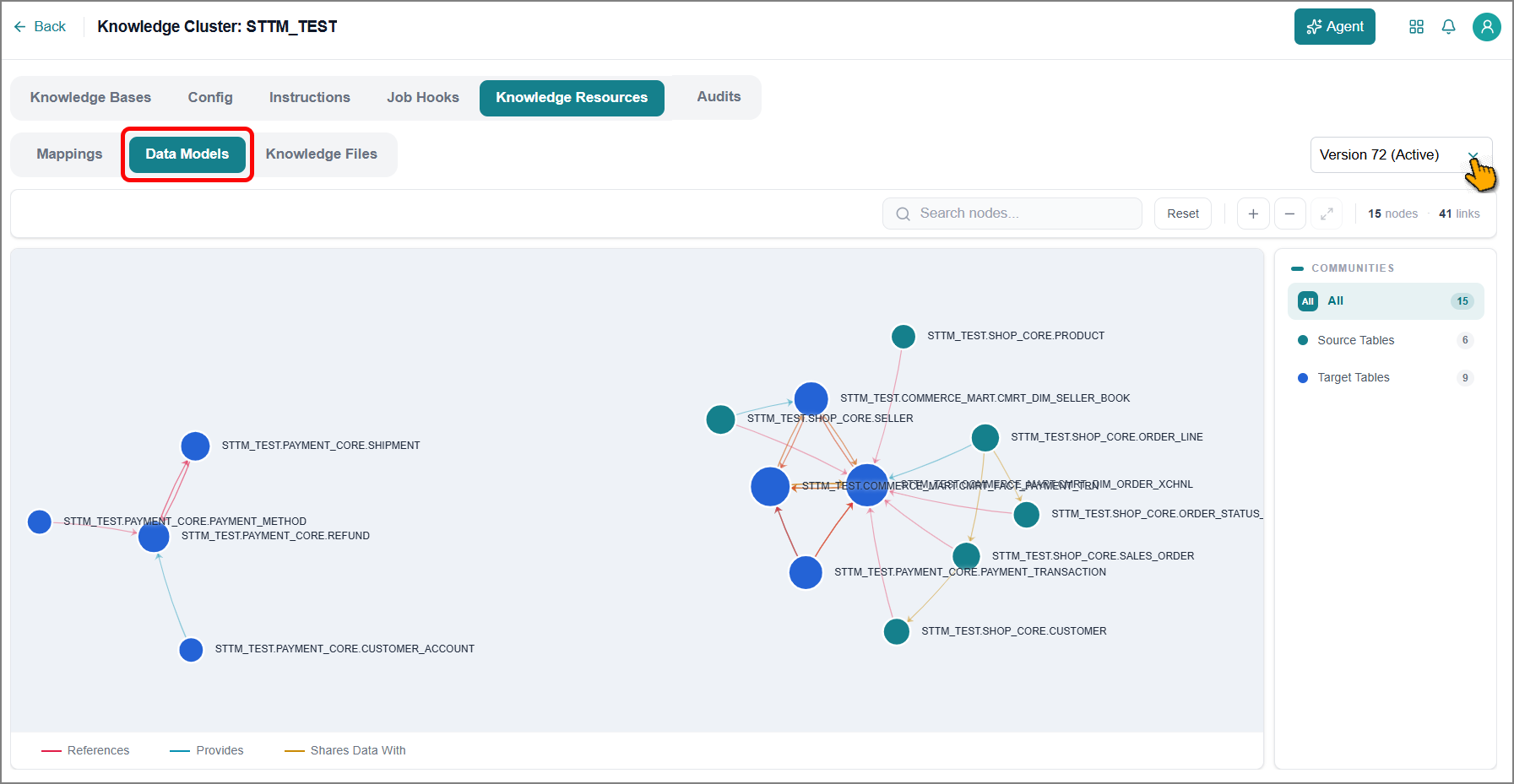Select the Data Models sub-tab
This screenshot has height=784, width=1514.
(187, 154)
